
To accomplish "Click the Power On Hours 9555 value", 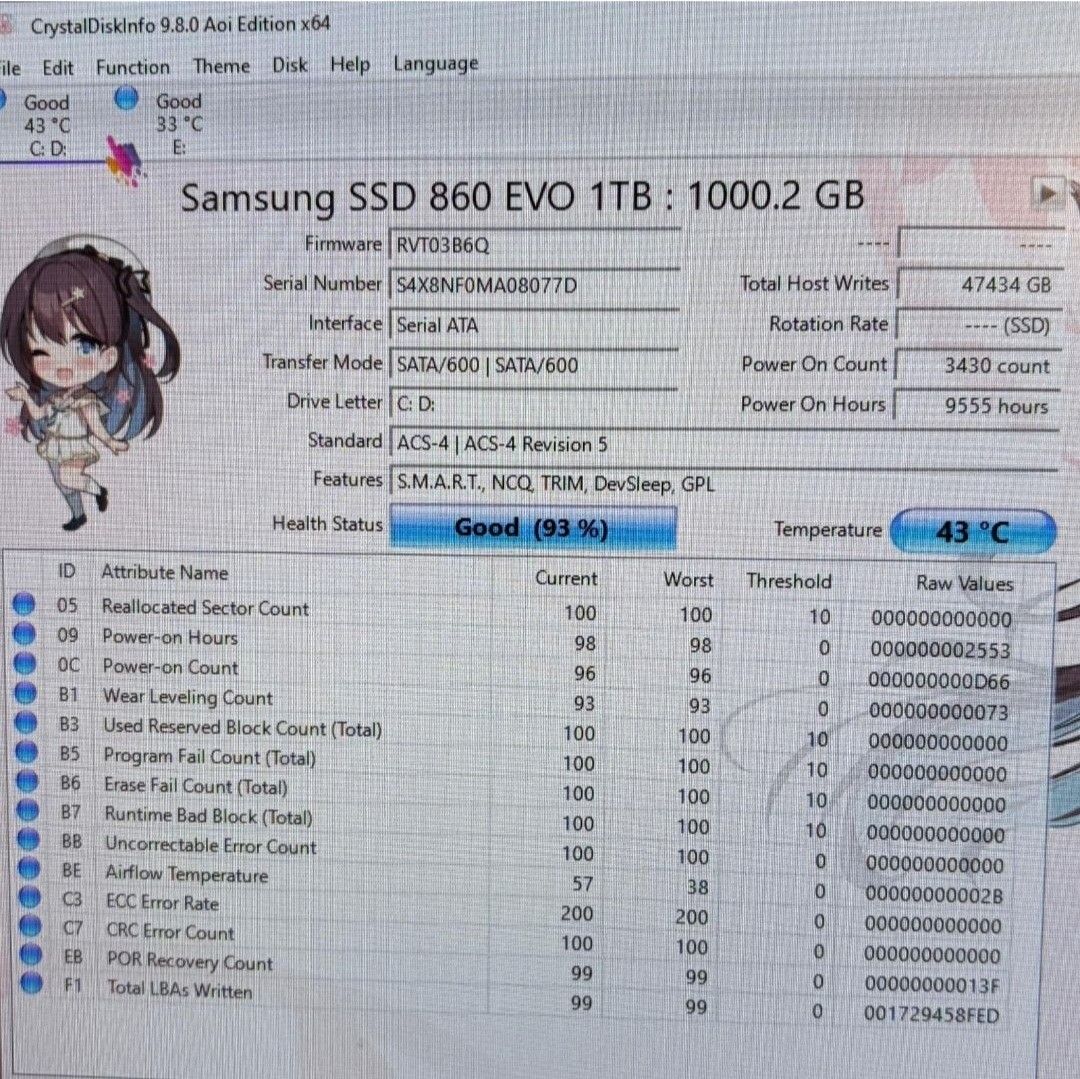I will click(977, 406).
